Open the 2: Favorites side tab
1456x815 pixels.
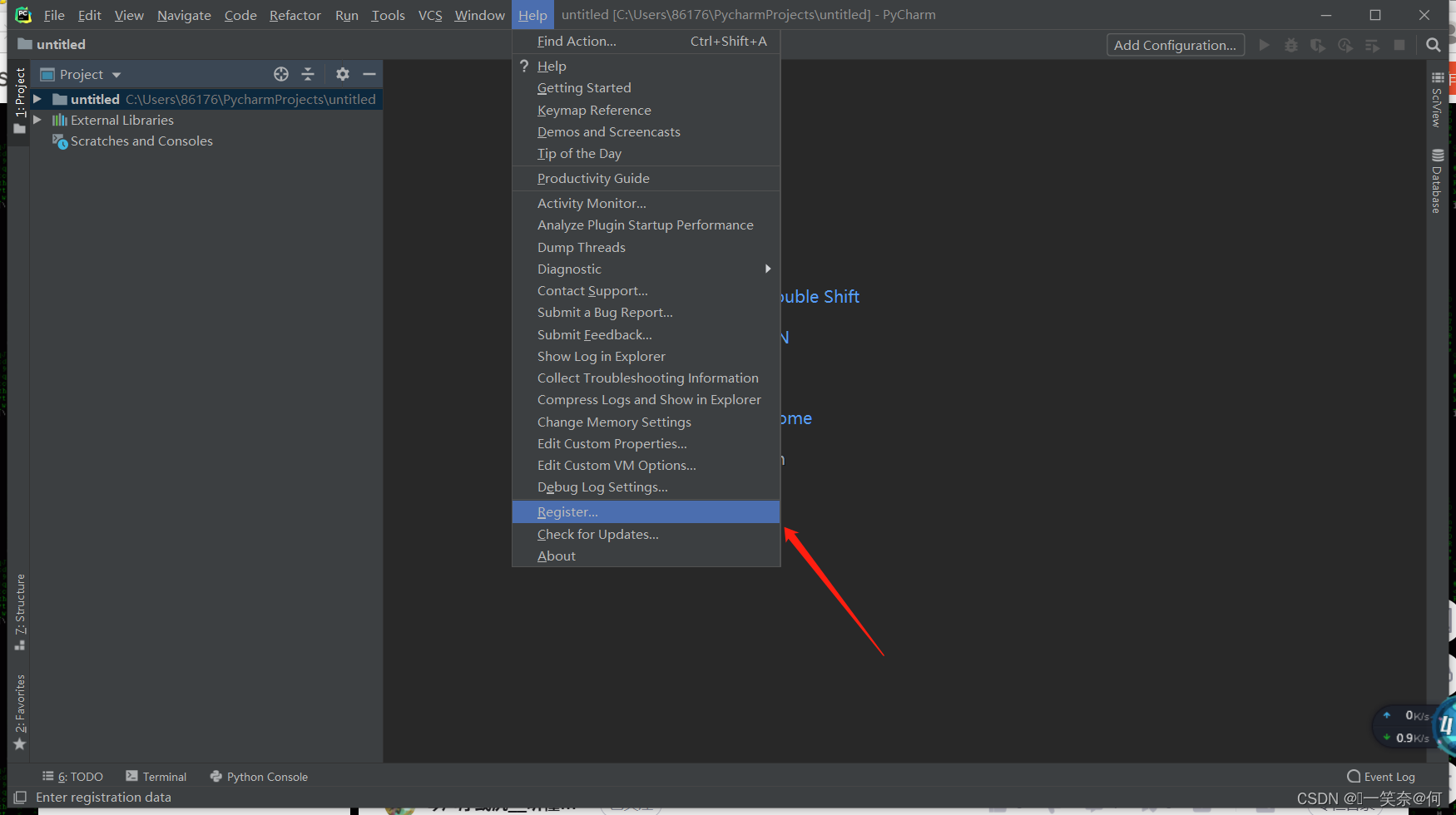click(20, 713)
